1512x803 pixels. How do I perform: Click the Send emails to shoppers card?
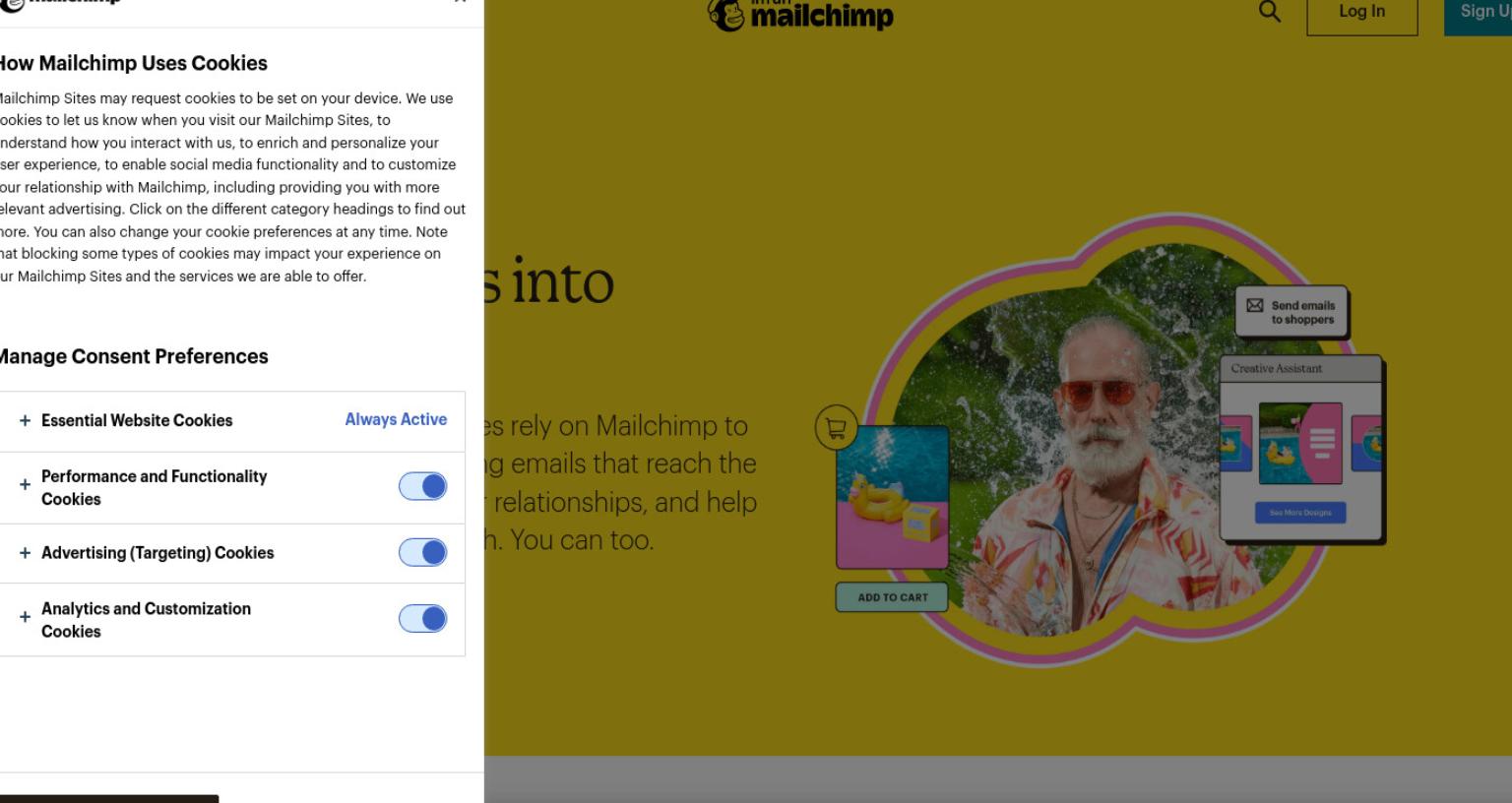coord(1291,312)
